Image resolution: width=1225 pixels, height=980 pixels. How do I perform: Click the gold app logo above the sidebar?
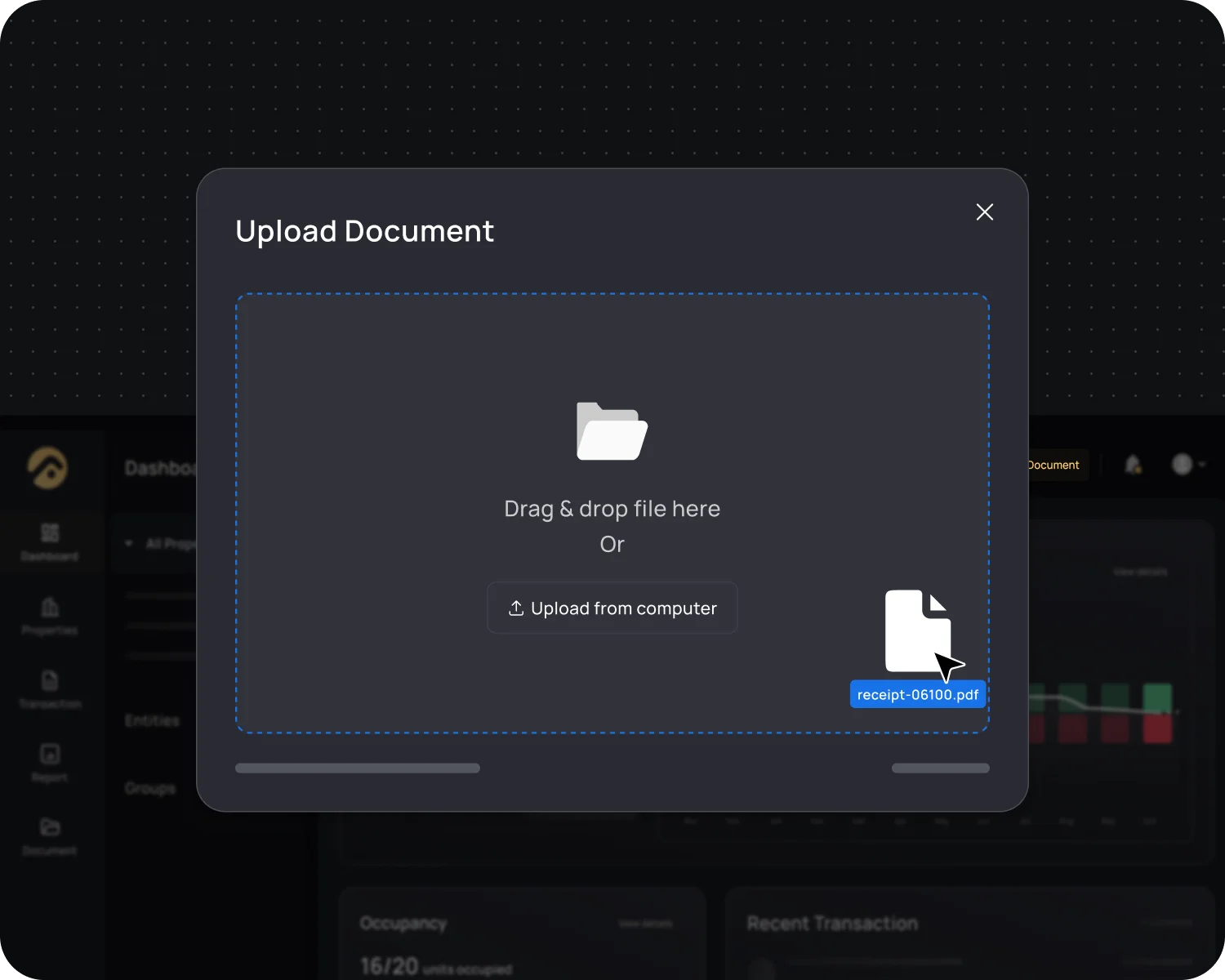click(x=47, y=467)
